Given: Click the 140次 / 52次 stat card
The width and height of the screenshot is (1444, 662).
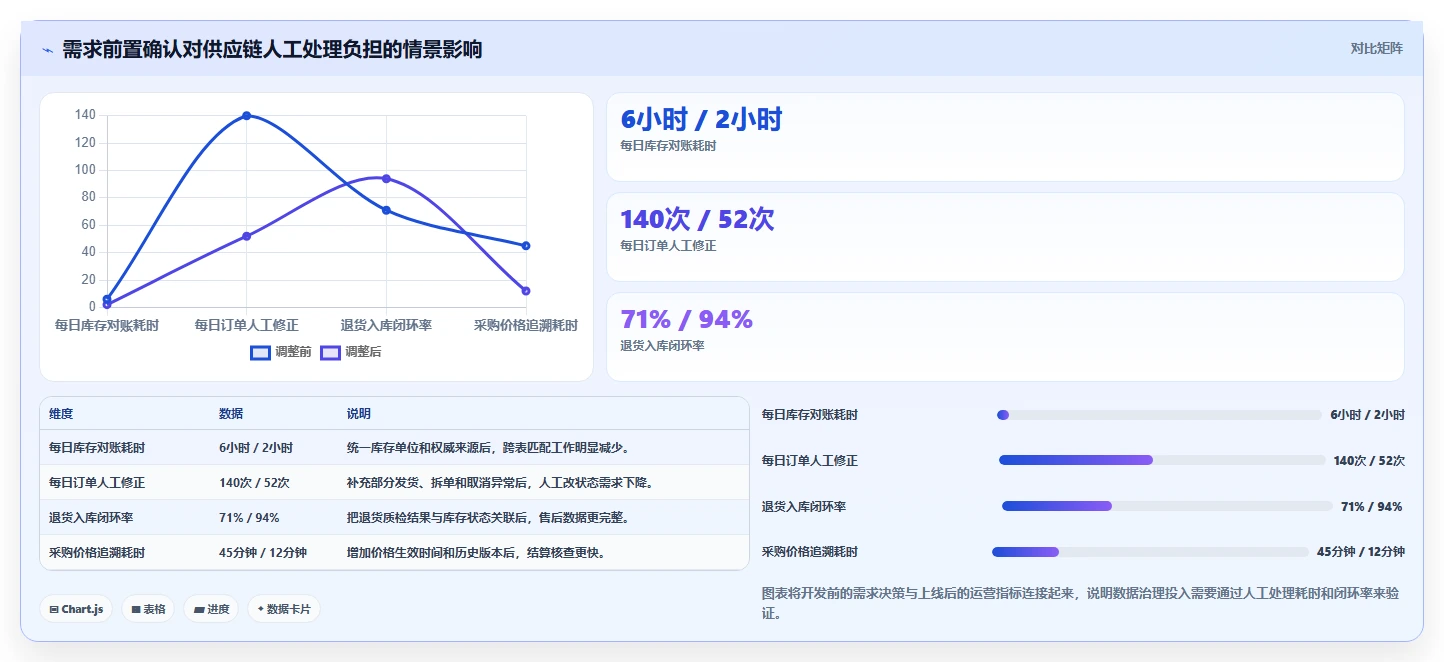Looking at the screenshot, I should 1005,237.
